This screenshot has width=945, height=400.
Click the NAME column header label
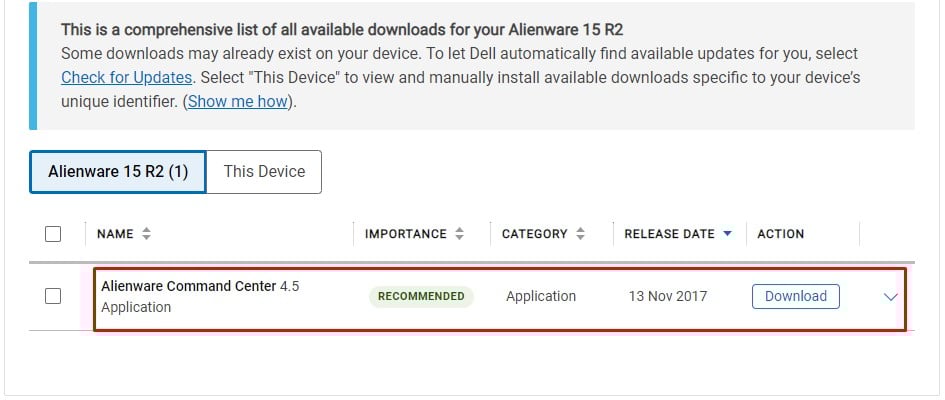115,234
